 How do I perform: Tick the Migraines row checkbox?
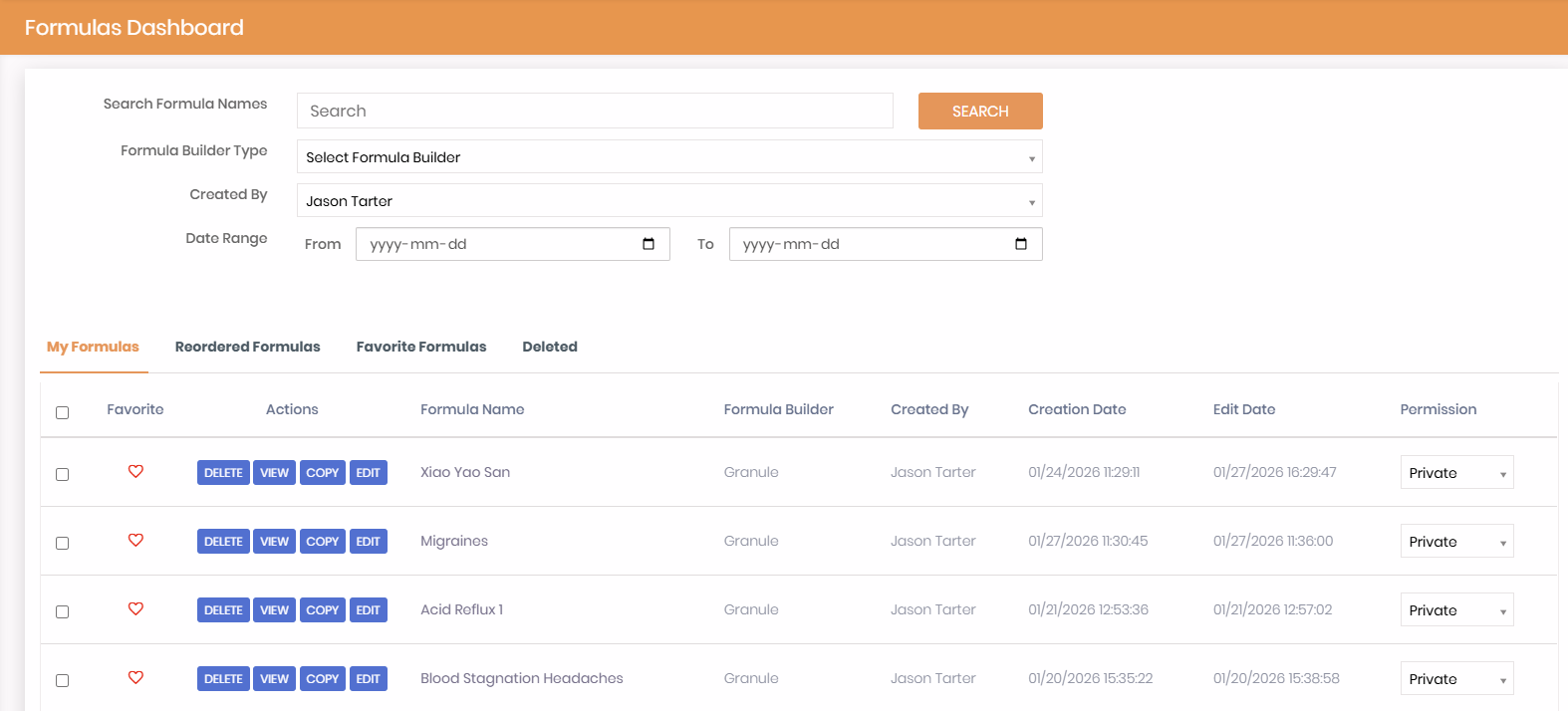coord(63,544)
